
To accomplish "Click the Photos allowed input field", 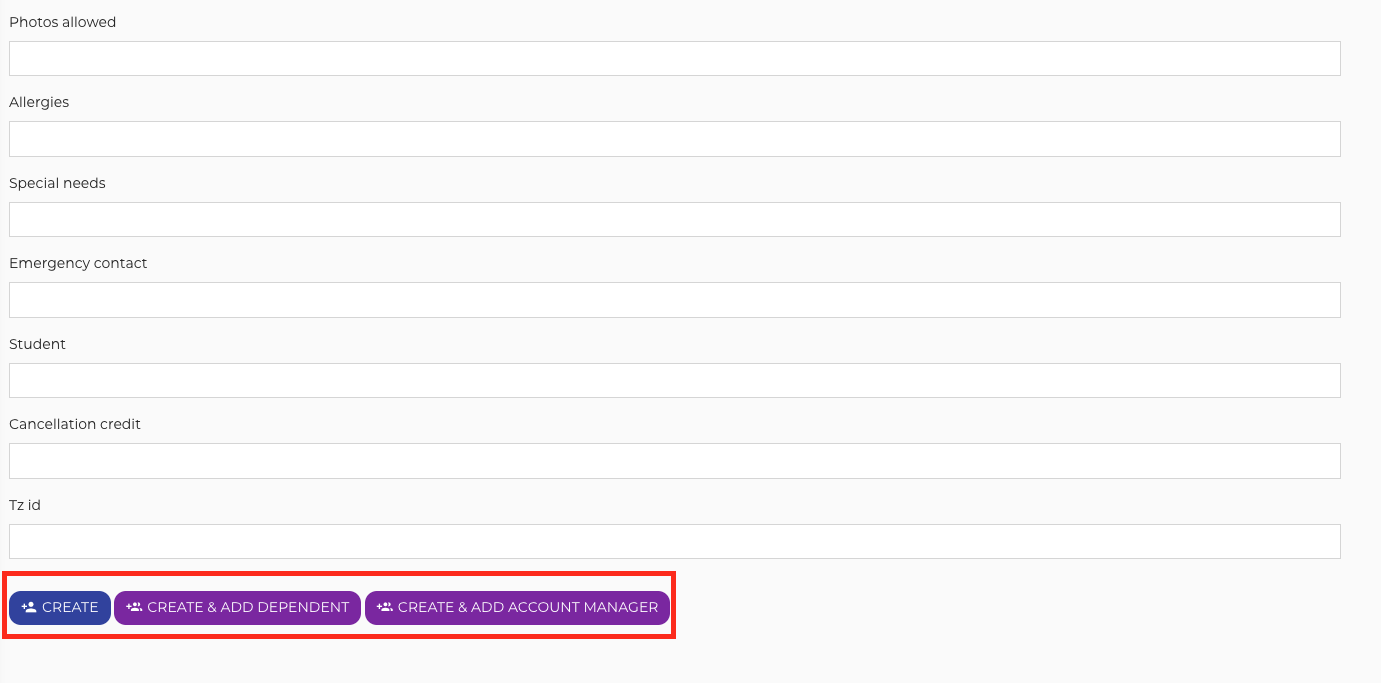I will pyautogui.click(x=675, y=58).
